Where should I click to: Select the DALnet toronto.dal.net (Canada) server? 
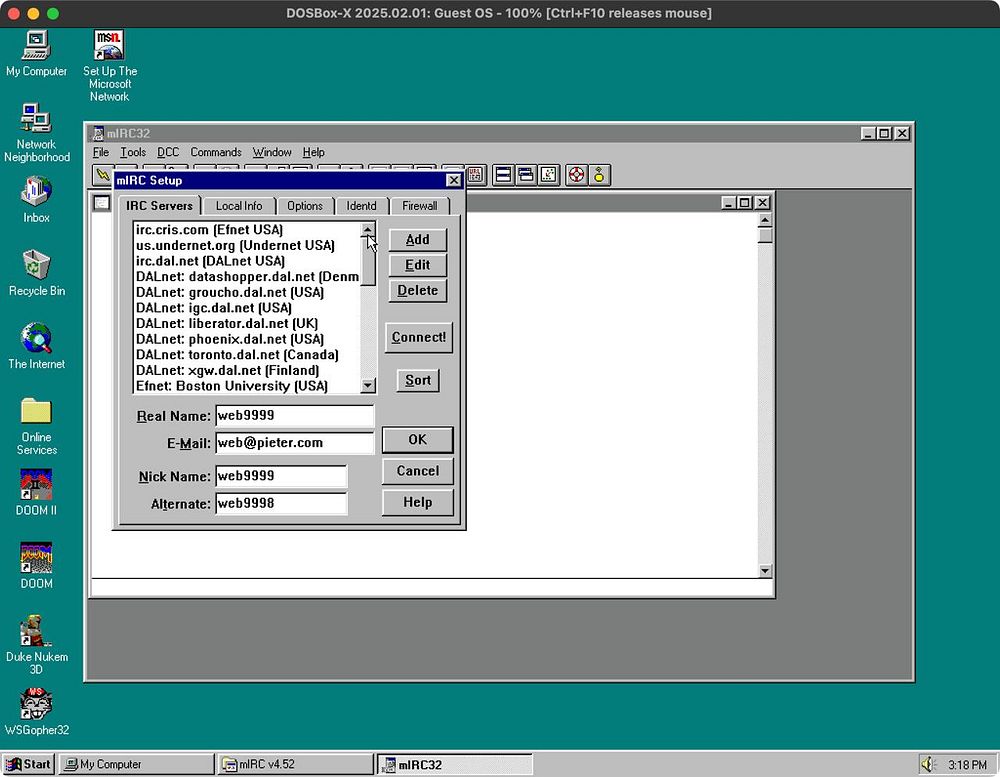(237, 355)
